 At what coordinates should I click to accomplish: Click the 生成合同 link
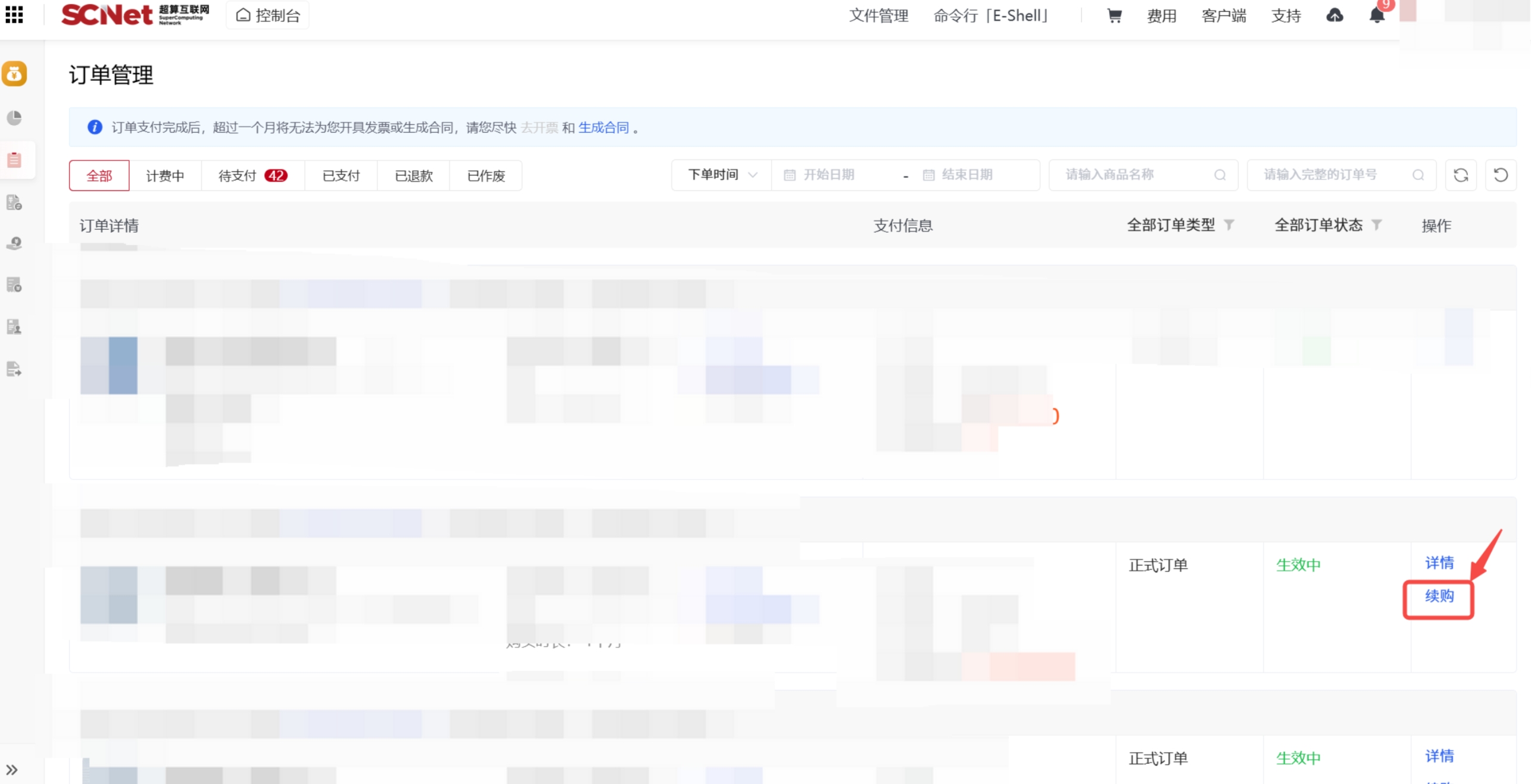coord(603,127)
